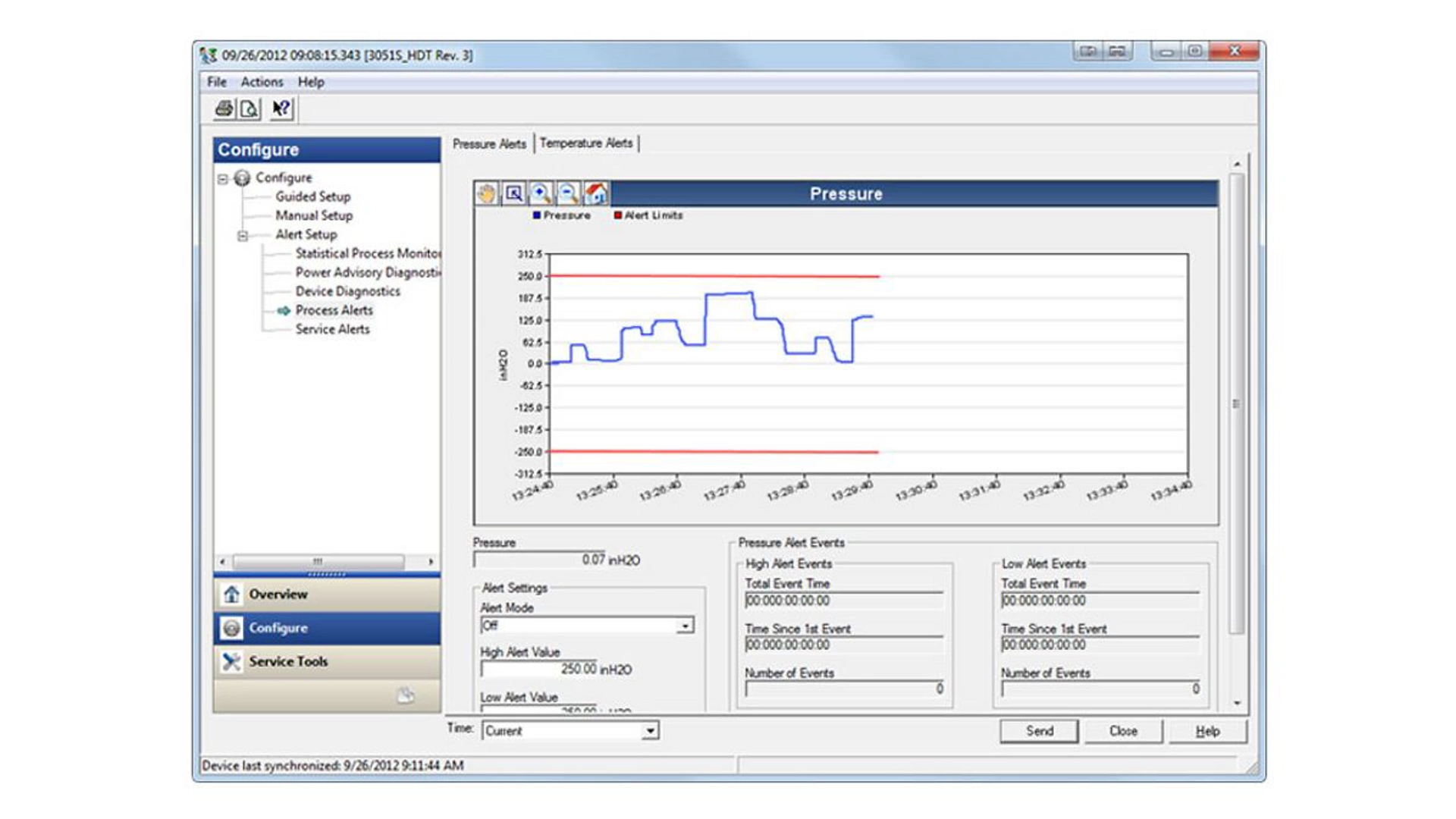Select Service Alerts in the tree
1456x819 pixels.
click(332, 329)
